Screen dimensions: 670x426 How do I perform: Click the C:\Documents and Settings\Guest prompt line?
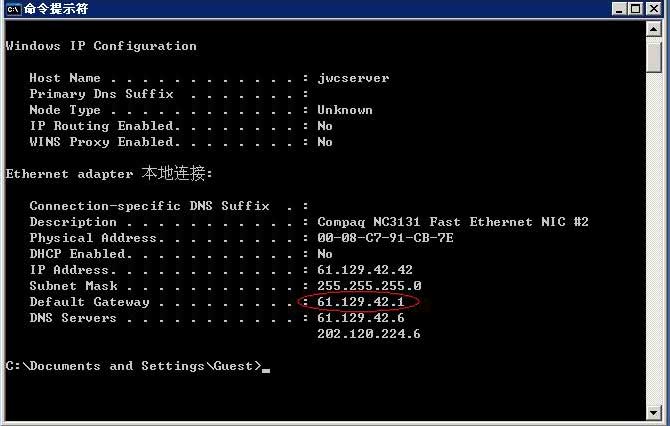point(133,366)
